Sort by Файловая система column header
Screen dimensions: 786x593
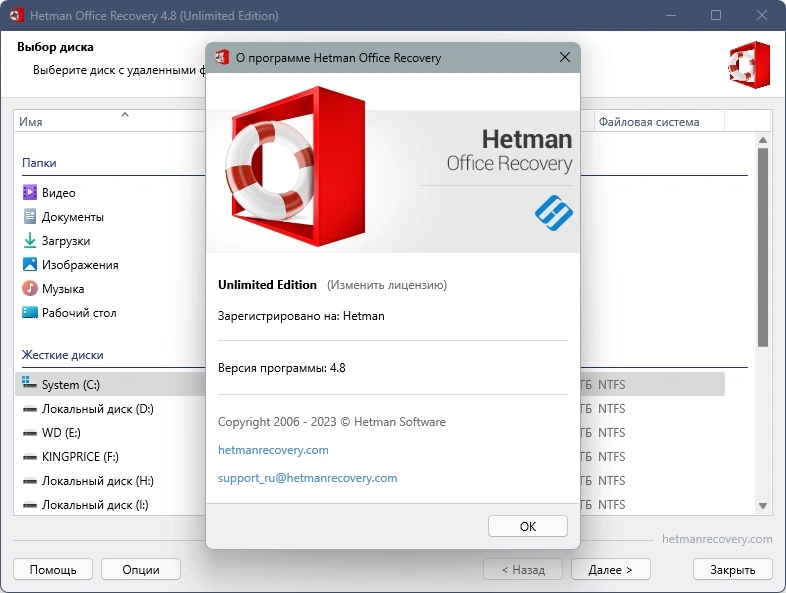649,121
